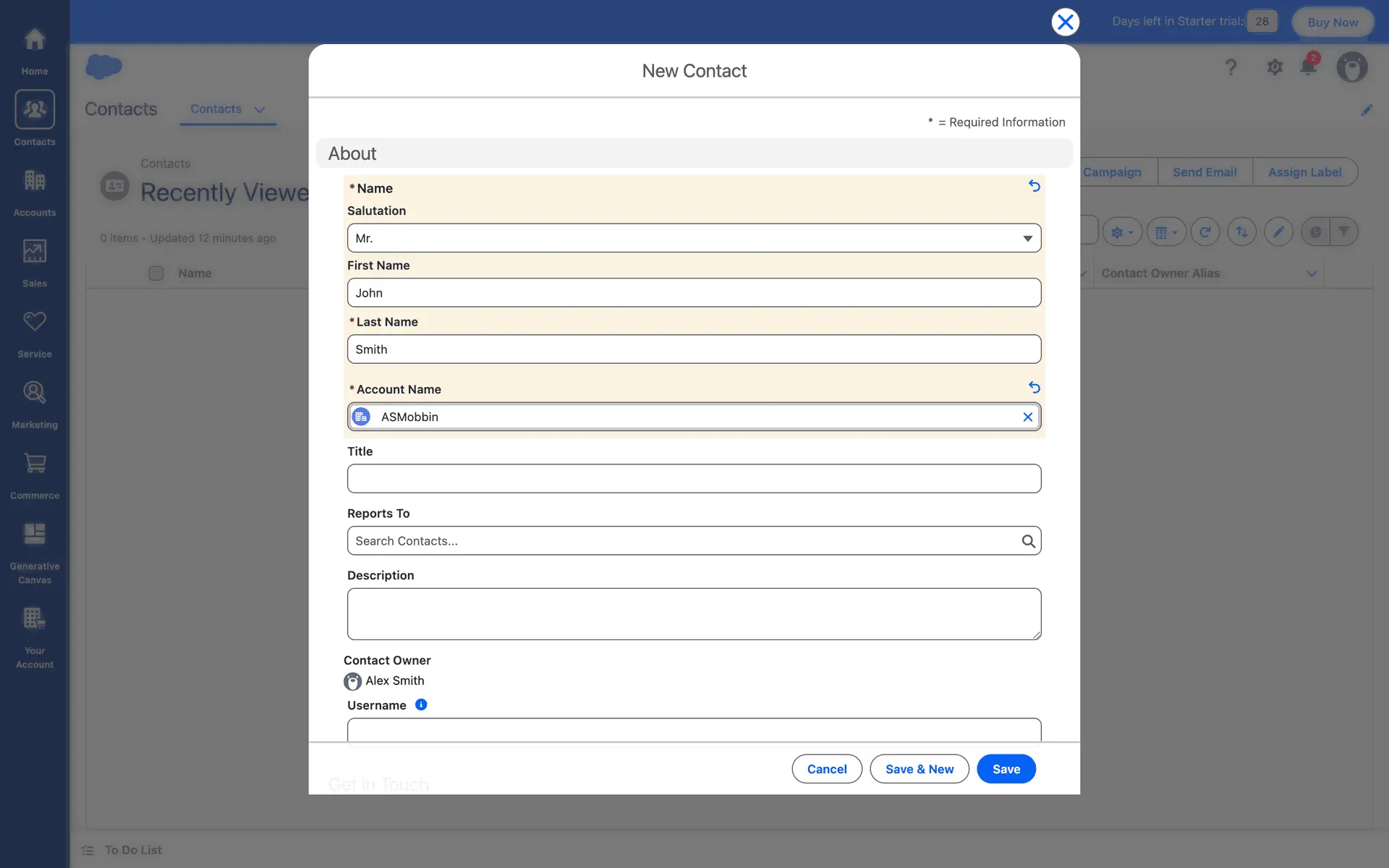The image size is (1389, 868).
Task: Go to Marketing in the sidebar
Action: 35,404
